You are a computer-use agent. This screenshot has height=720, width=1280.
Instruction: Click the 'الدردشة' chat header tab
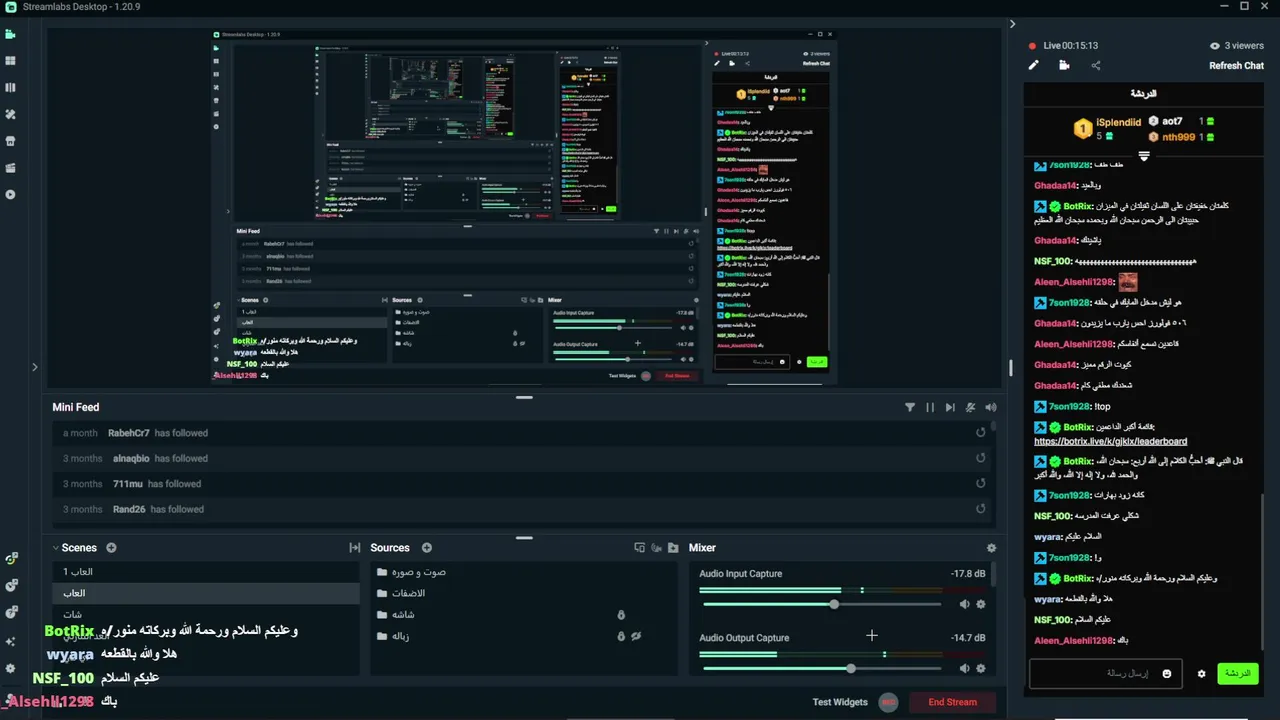point(1144,93)
